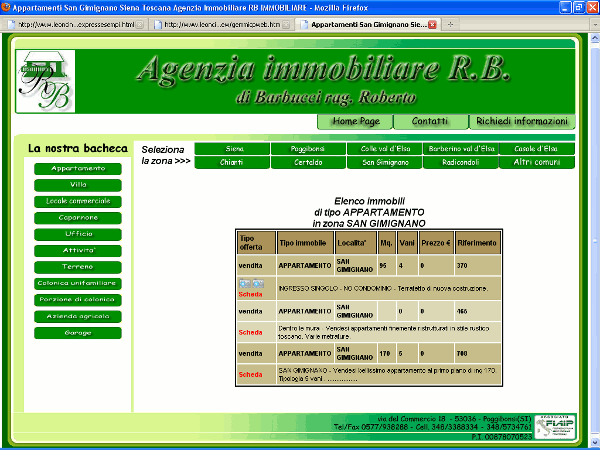Select the Chianti zone

pos(232,162)
